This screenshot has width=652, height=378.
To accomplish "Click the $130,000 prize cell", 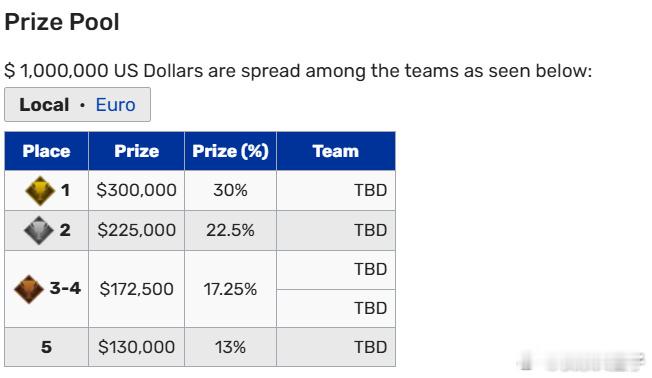I will (136, 347).
